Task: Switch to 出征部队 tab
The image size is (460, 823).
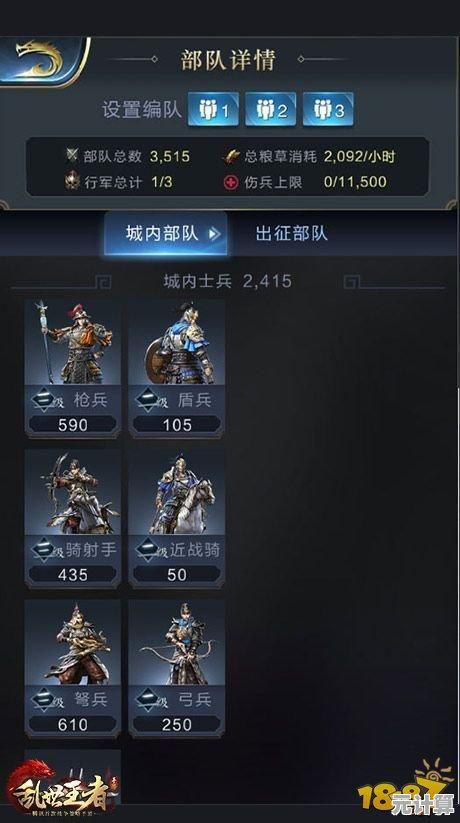Action: click(x=291, y=234)
